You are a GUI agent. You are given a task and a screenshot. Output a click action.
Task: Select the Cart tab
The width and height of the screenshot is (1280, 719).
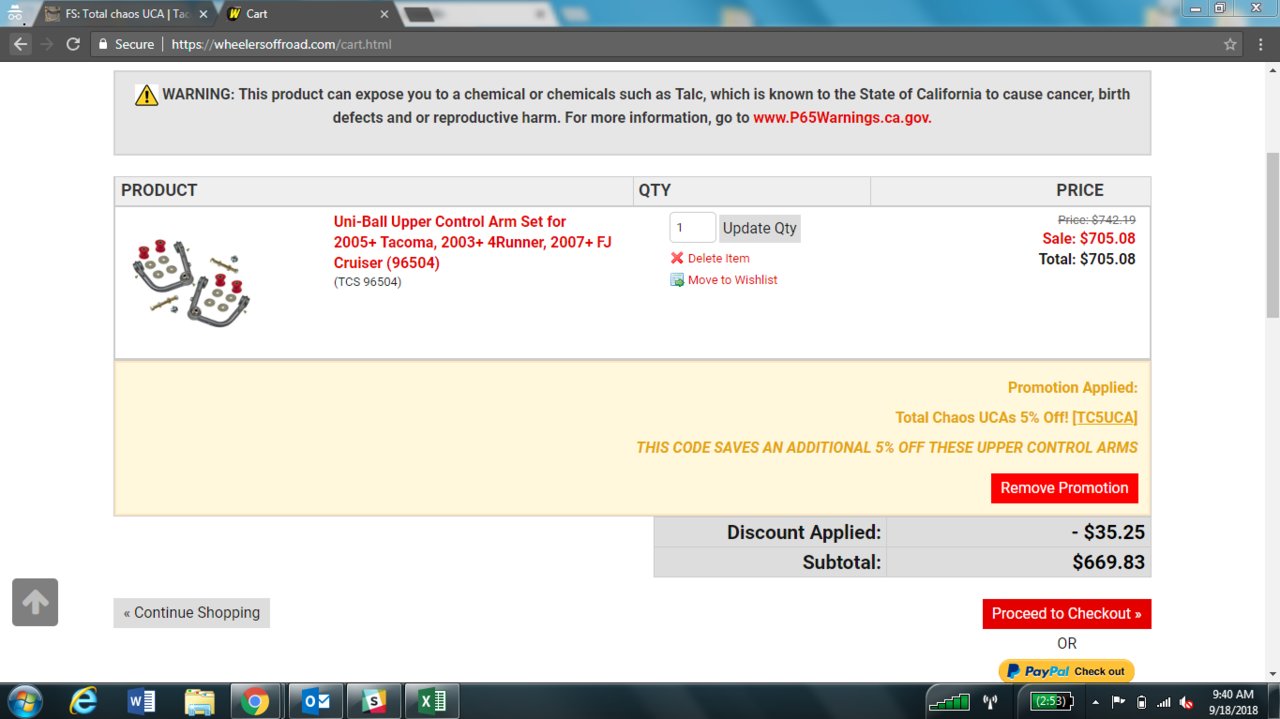[x=305, y=14]
